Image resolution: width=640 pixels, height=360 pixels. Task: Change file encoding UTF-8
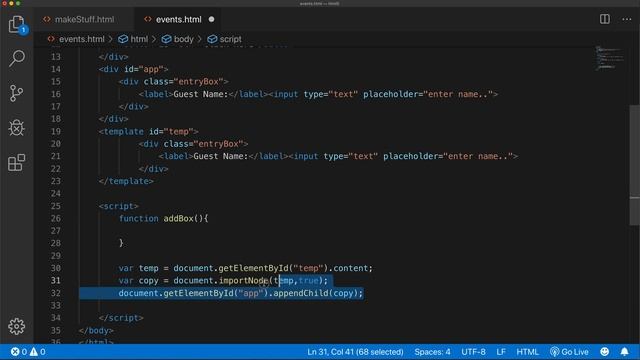click(473, 351)
